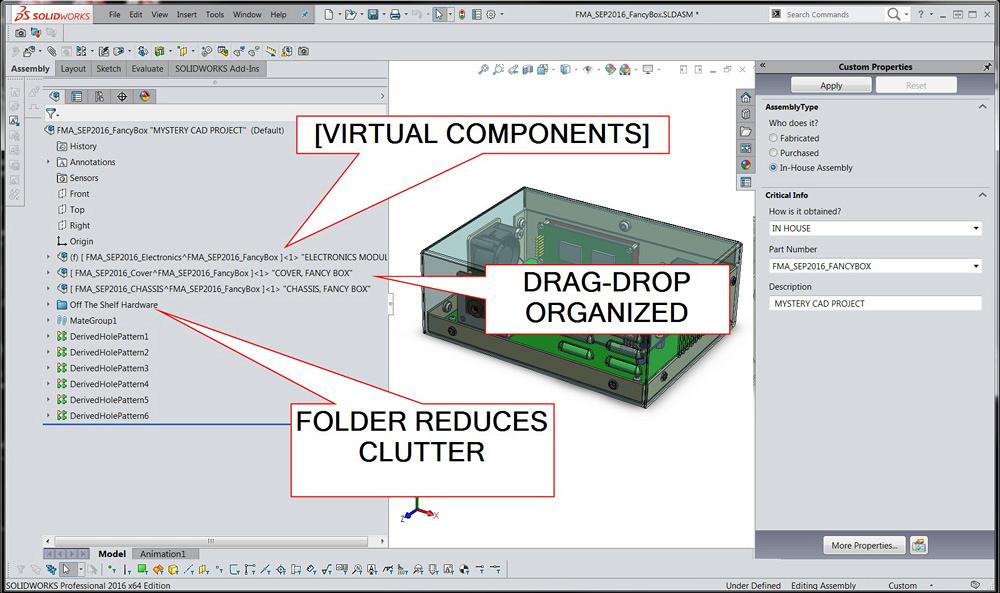Screen dimensions: 1000x593
Task: Click the Save floppy disk icon
Action: [373, 14]
